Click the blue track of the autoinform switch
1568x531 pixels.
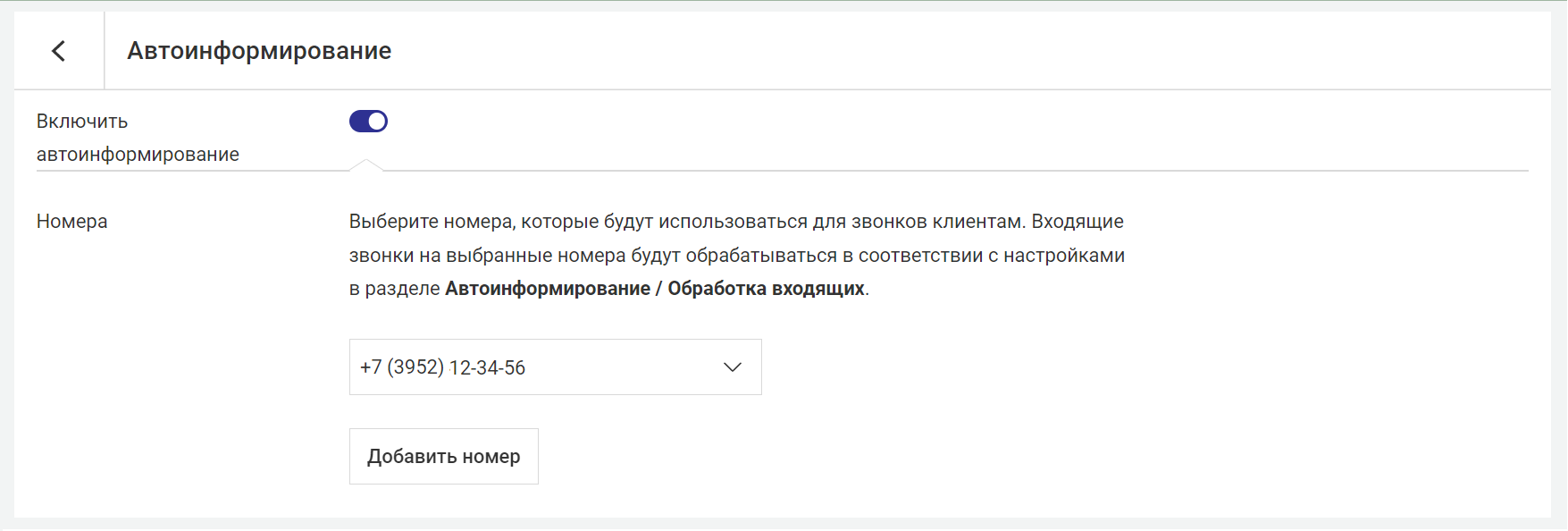click(358, 121)
